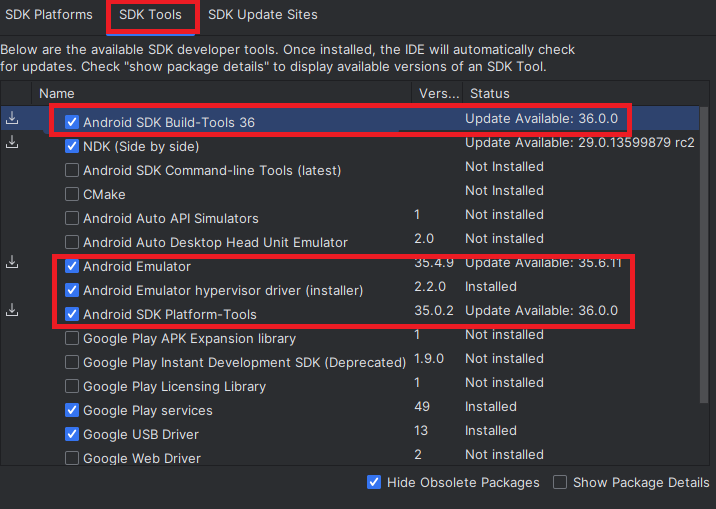716x509 pixels.
Task: Select the SDK Tools tab
Action: (150, 15)
